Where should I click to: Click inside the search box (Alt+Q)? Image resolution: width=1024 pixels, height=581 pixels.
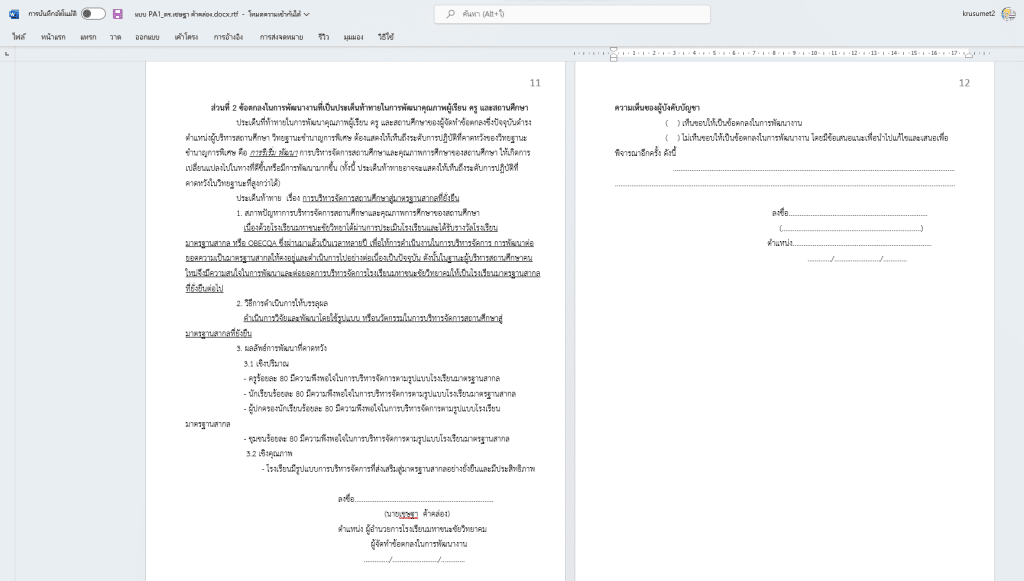[572, 14]
